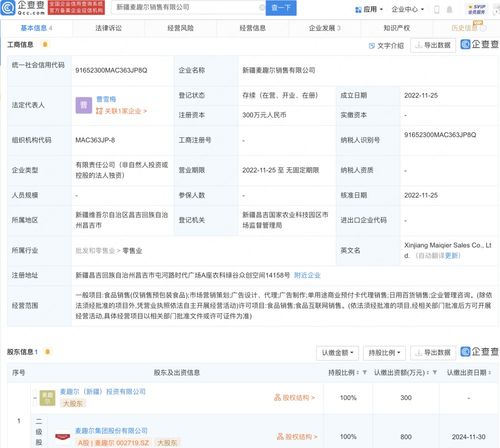Click the SVIP membership badge
The width and height of the screenshot is (500, 448).
(x=477, y=9)
